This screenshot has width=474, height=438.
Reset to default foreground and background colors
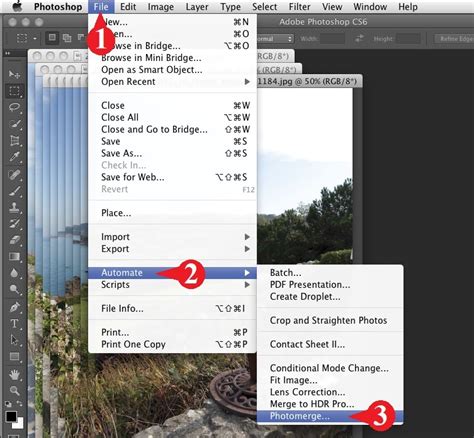(8, 404)
